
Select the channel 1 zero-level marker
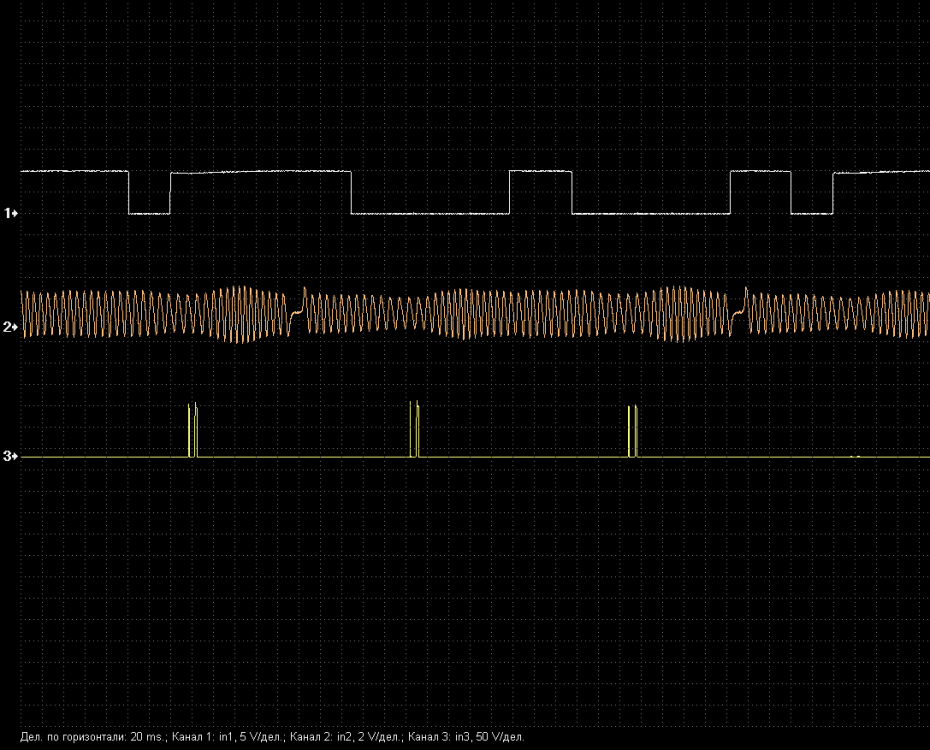pyautogui.click(x=11, y=213)
